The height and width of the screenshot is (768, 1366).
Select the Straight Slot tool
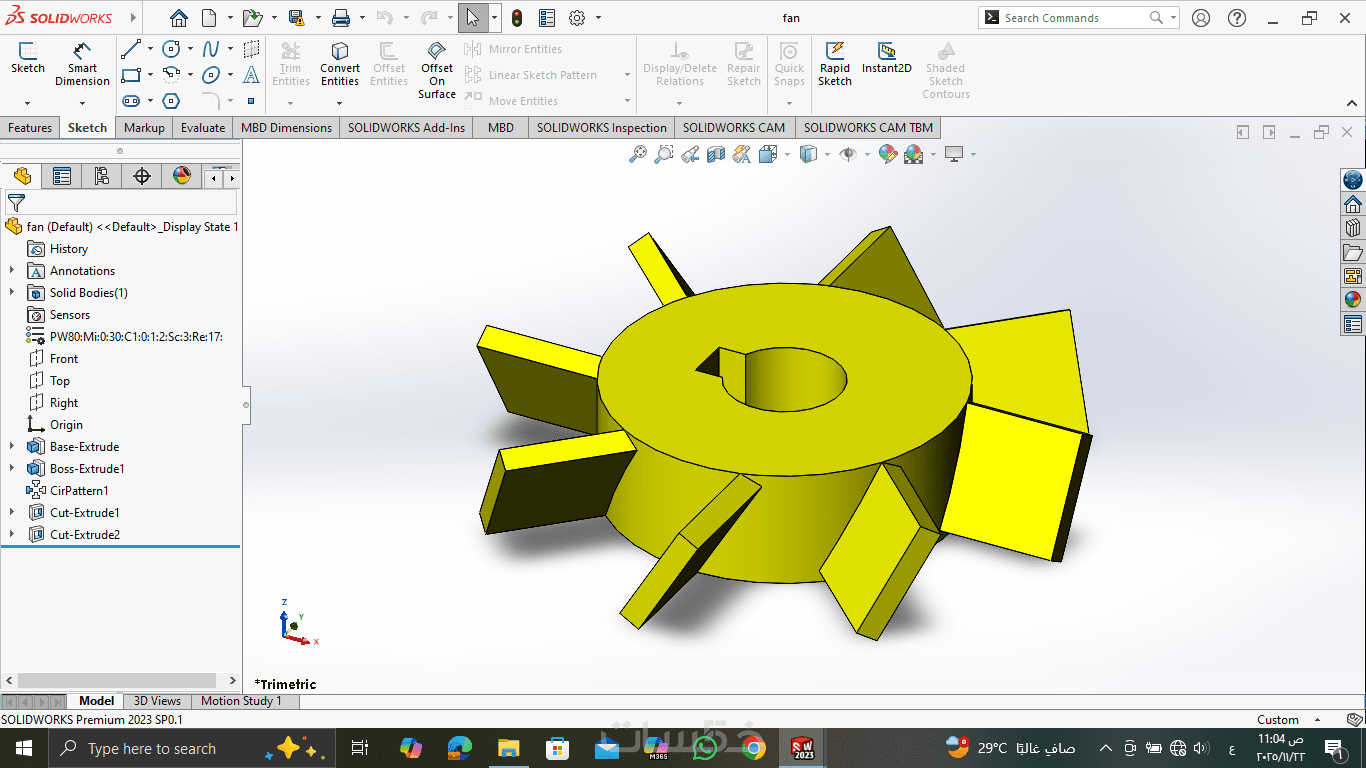coord(131,101)
